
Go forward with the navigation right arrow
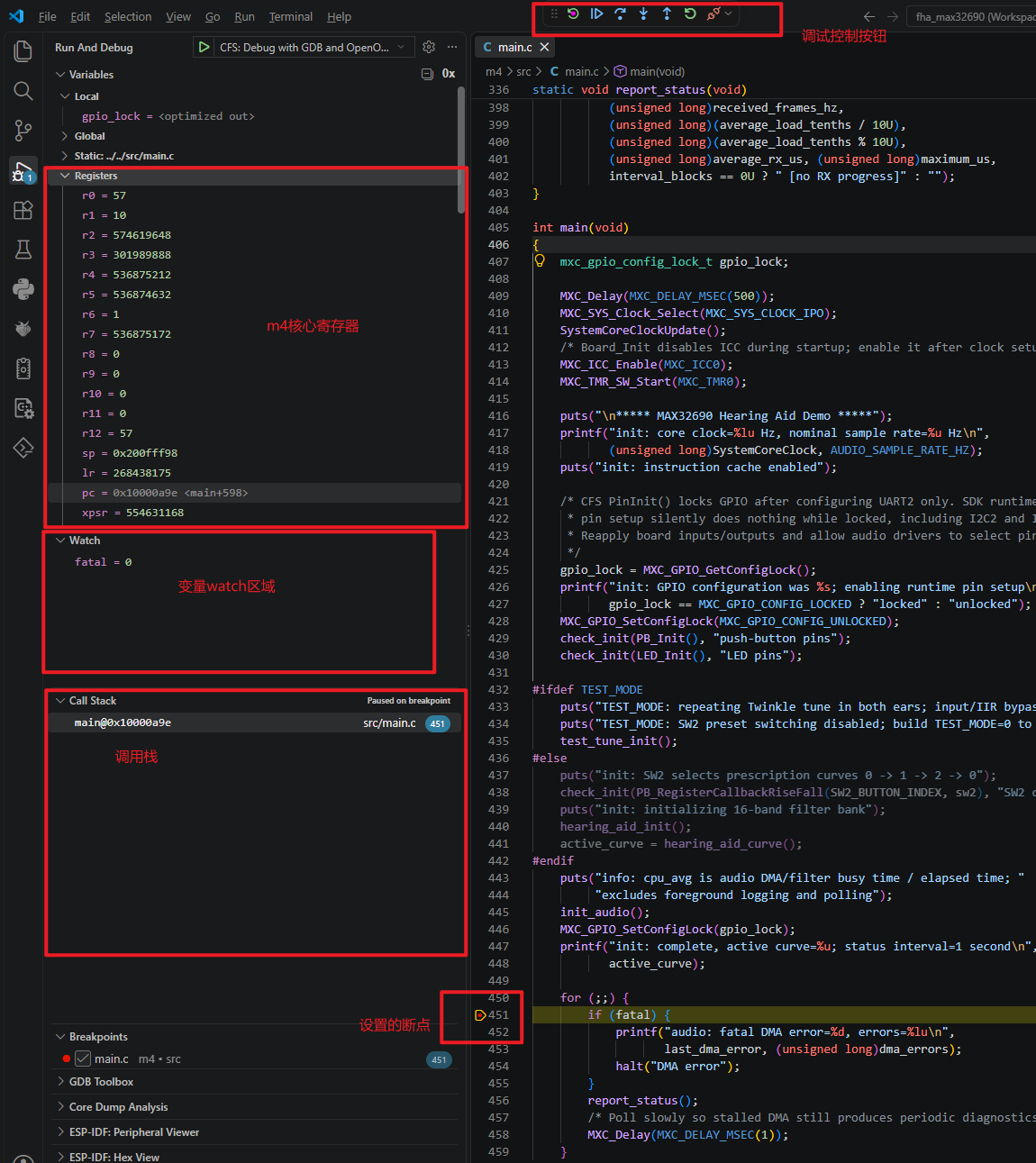(892, 16)
